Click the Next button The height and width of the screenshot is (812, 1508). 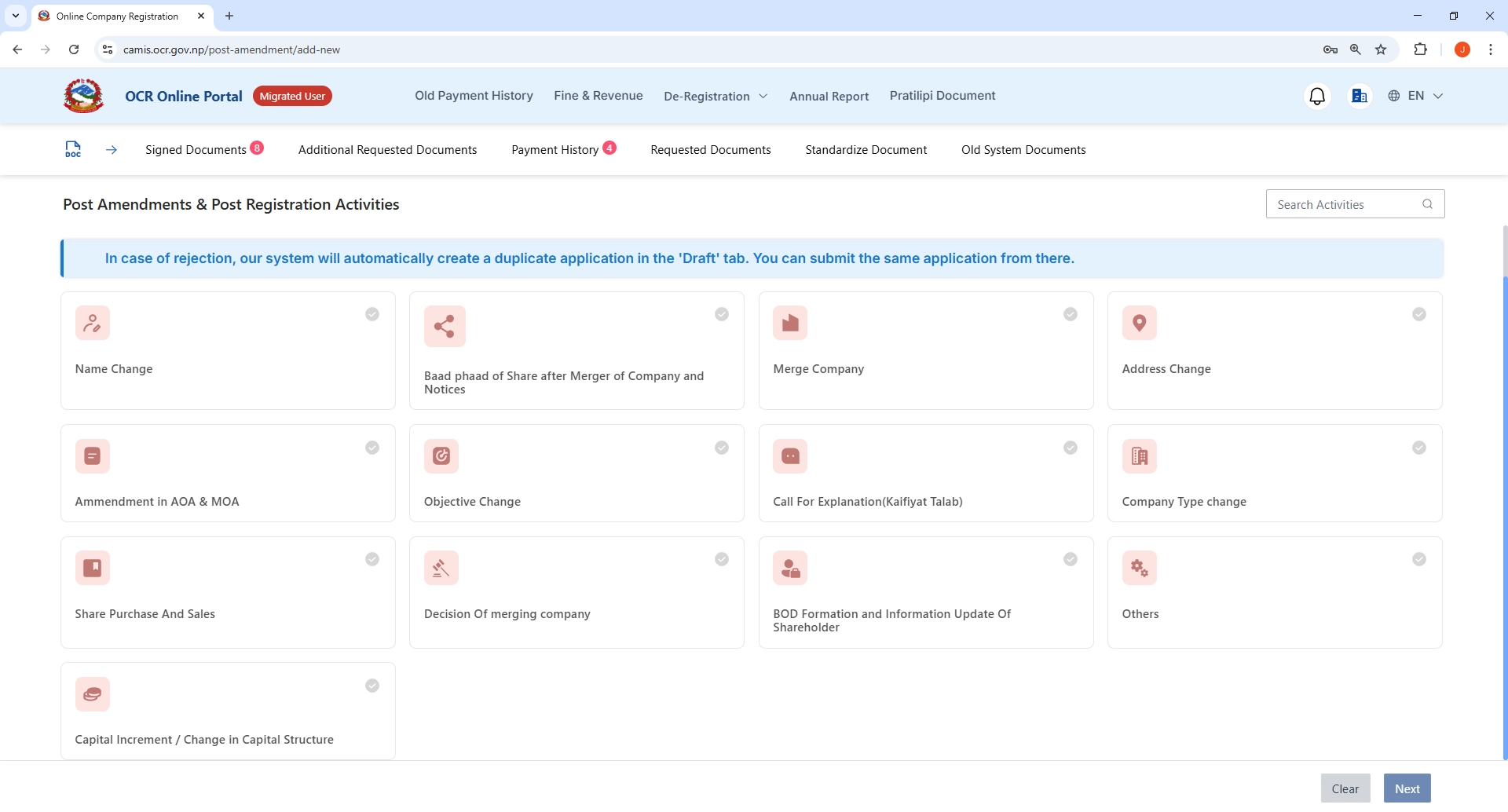[1407, 788]
